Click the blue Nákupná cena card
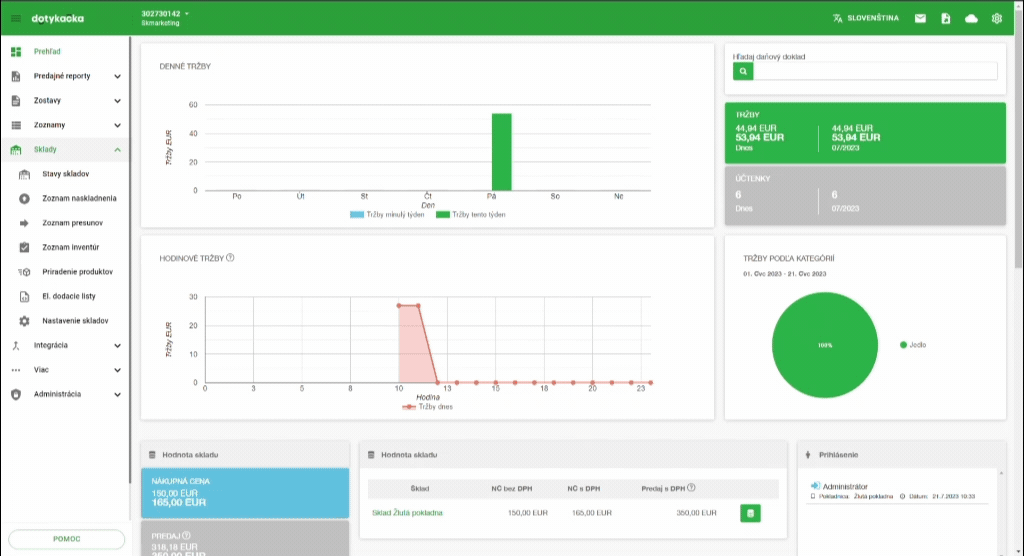The height and width of the screenshot is (556, 1024). [245, 493]
